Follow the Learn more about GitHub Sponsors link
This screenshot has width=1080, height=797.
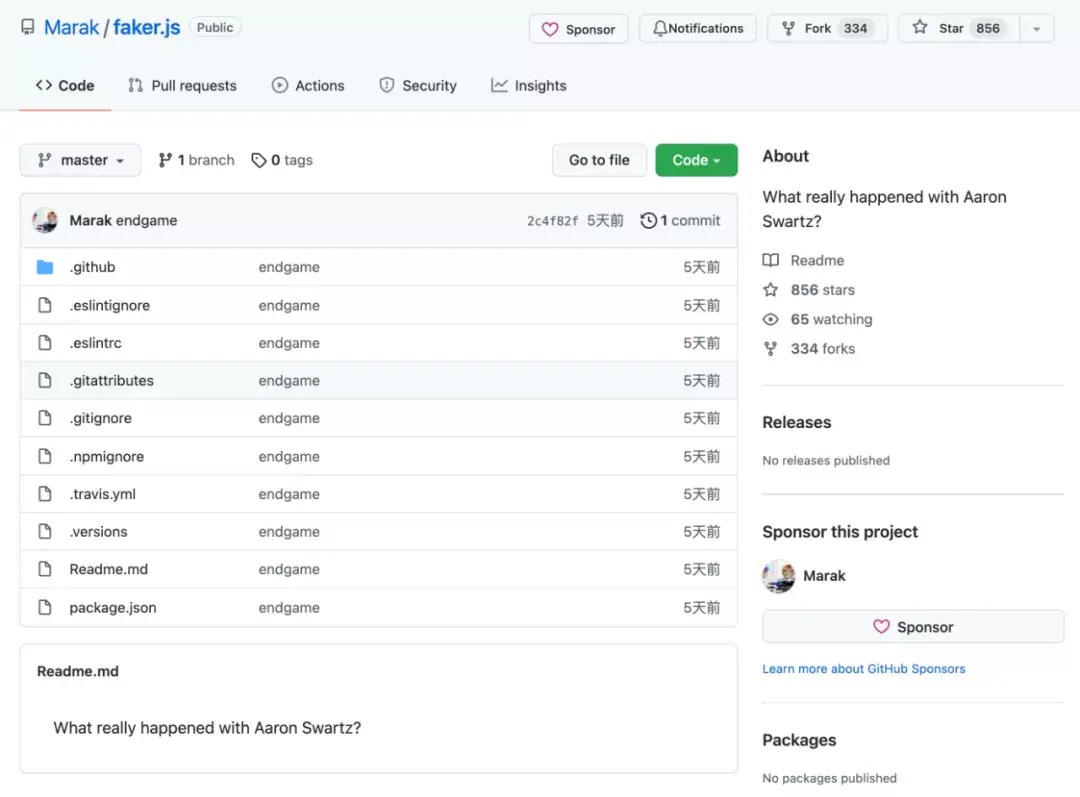tap(864, 669)
